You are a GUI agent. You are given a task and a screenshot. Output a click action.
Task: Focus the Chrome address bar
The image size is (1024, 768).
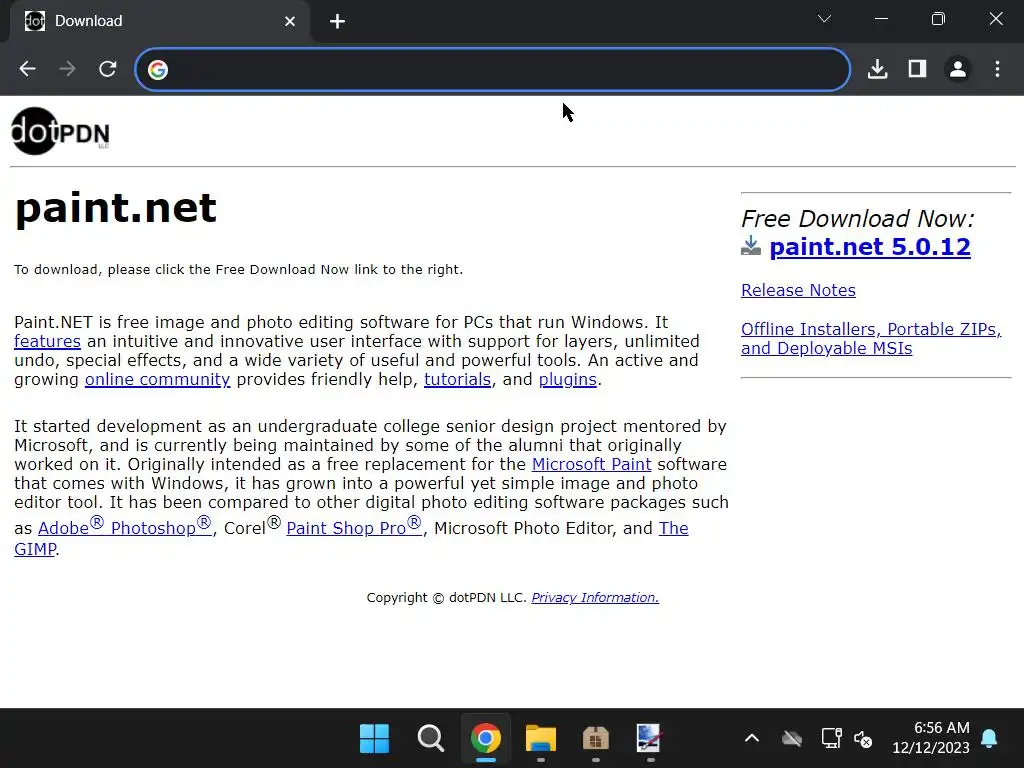pyautogui.click(x=493, y=69)
